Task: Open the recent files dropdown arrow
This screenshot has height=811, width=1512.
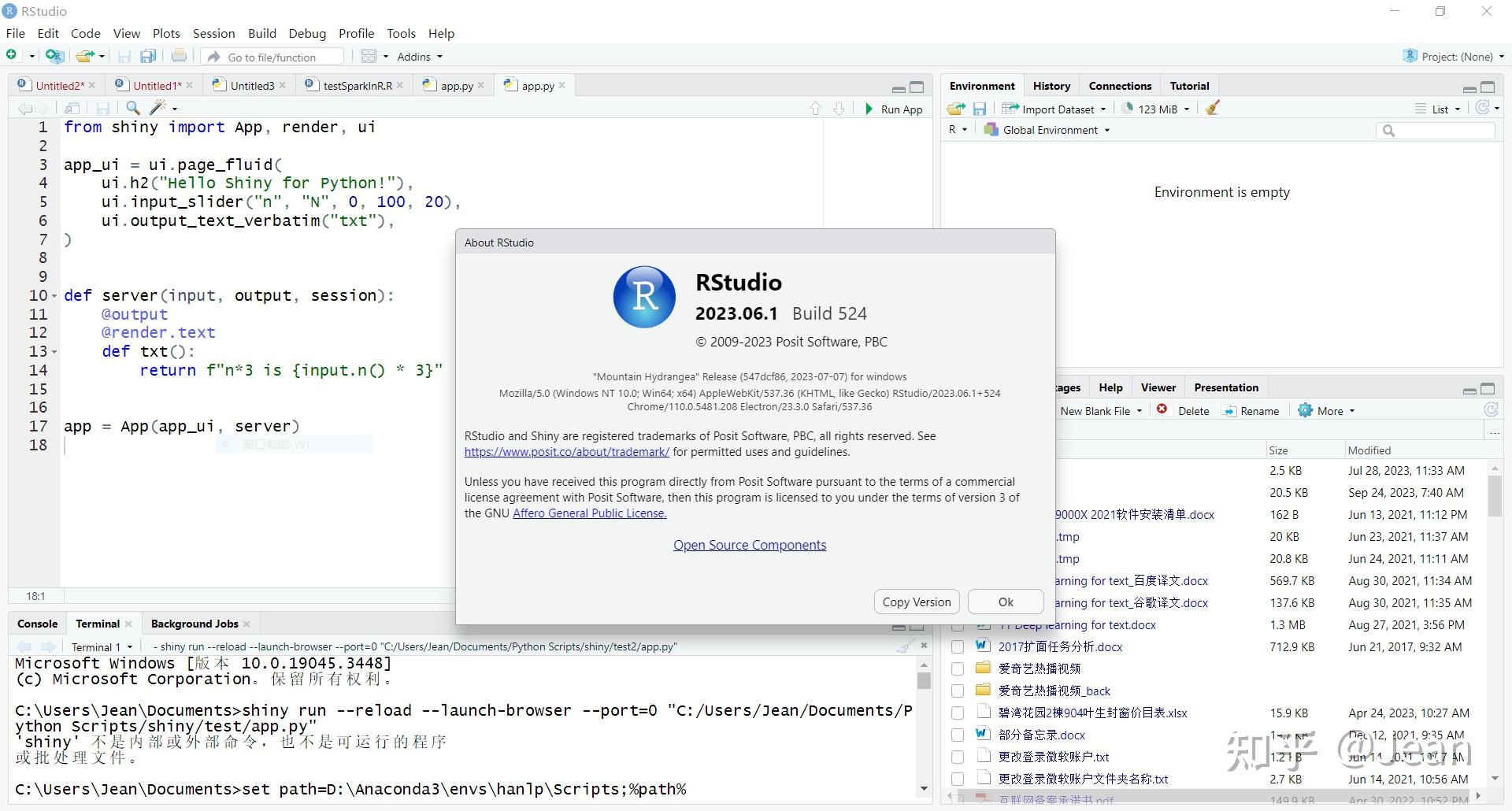Action: tap(102, 57)
